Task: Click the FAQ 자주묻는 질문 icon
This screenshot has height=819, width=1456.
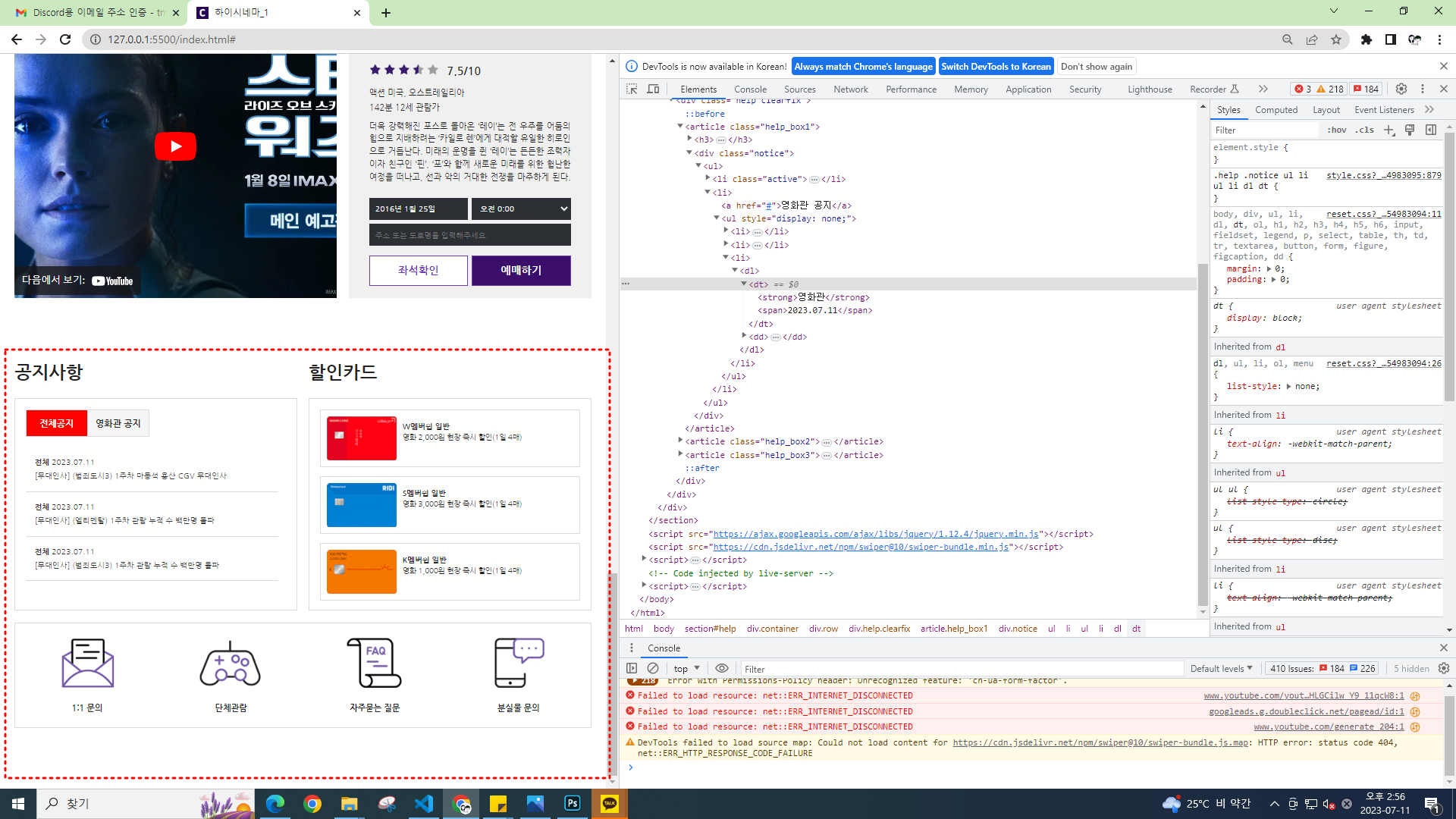Action: [375, 664]
